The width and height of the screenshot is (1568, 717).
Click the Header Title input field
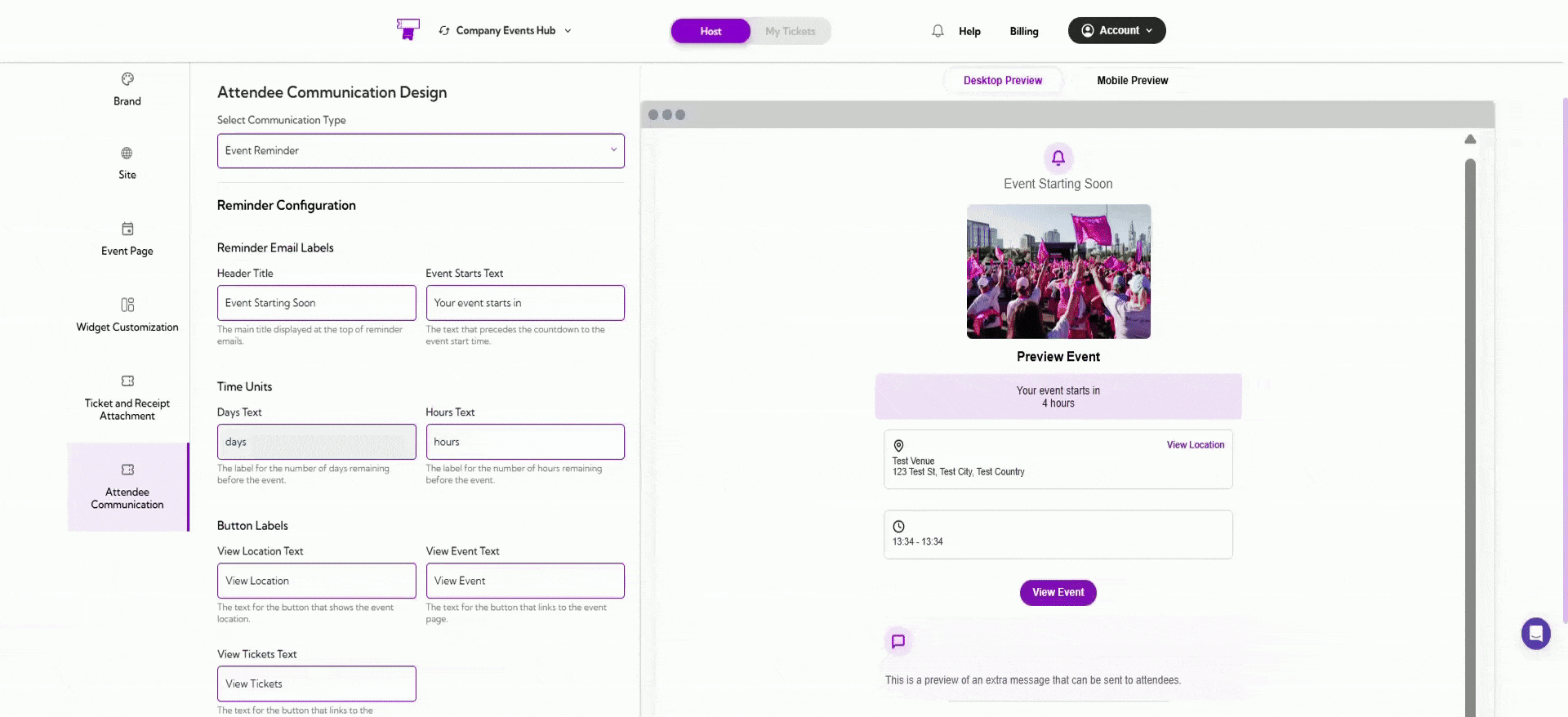317,303
